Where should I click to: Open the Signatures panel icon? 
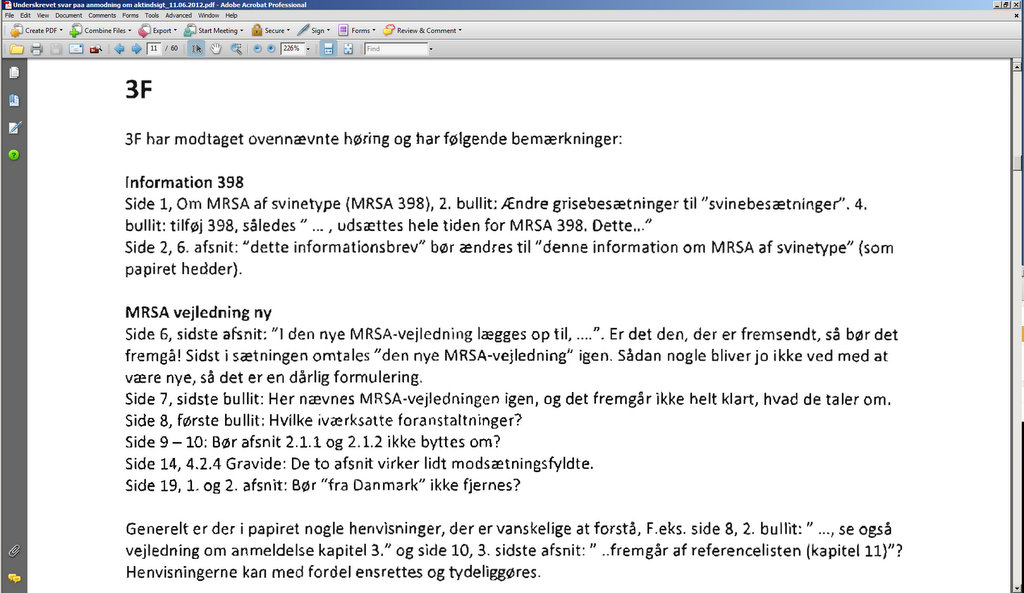point(14,127)
